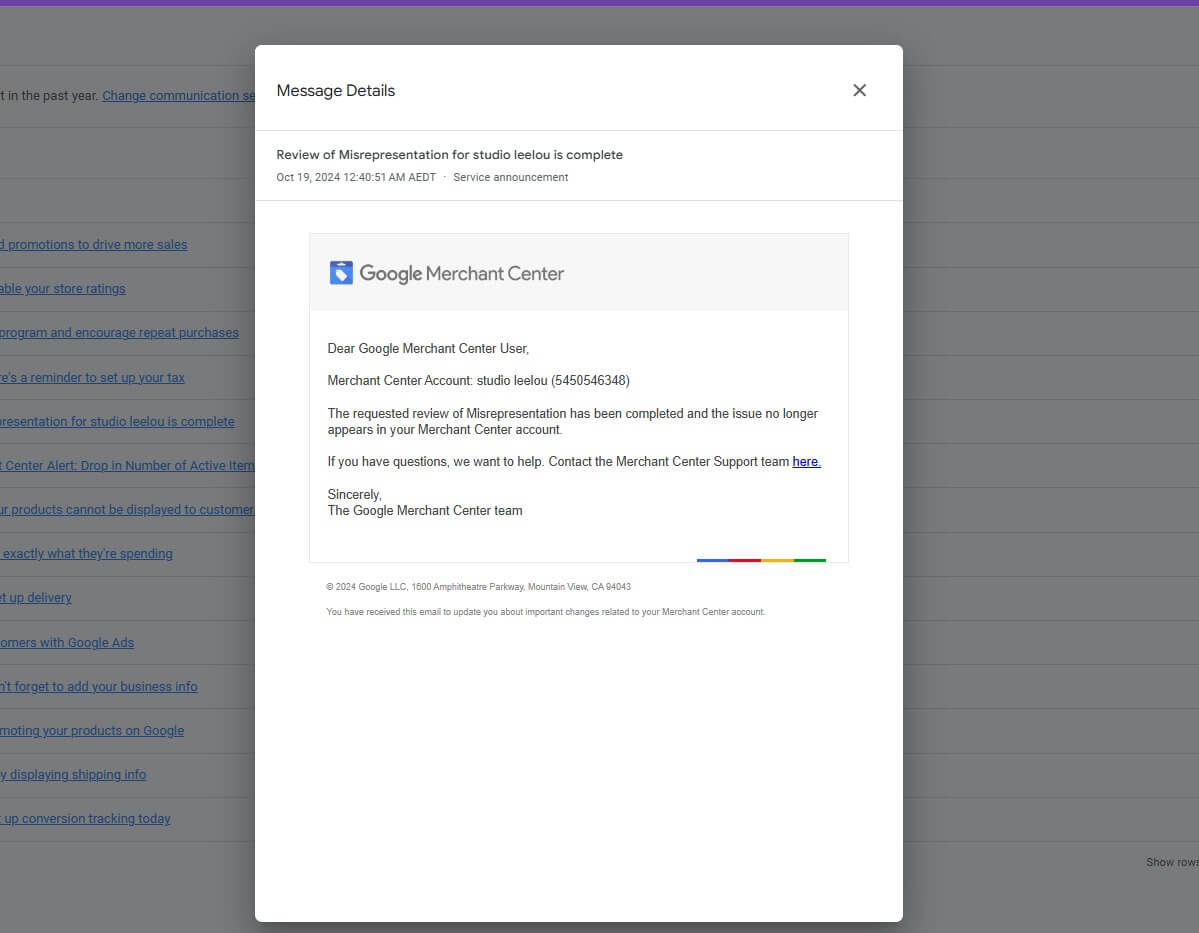Open 'products cannot be displayed to customers' message
This screenshot has height=933, width=1199.
click(127, 510)
